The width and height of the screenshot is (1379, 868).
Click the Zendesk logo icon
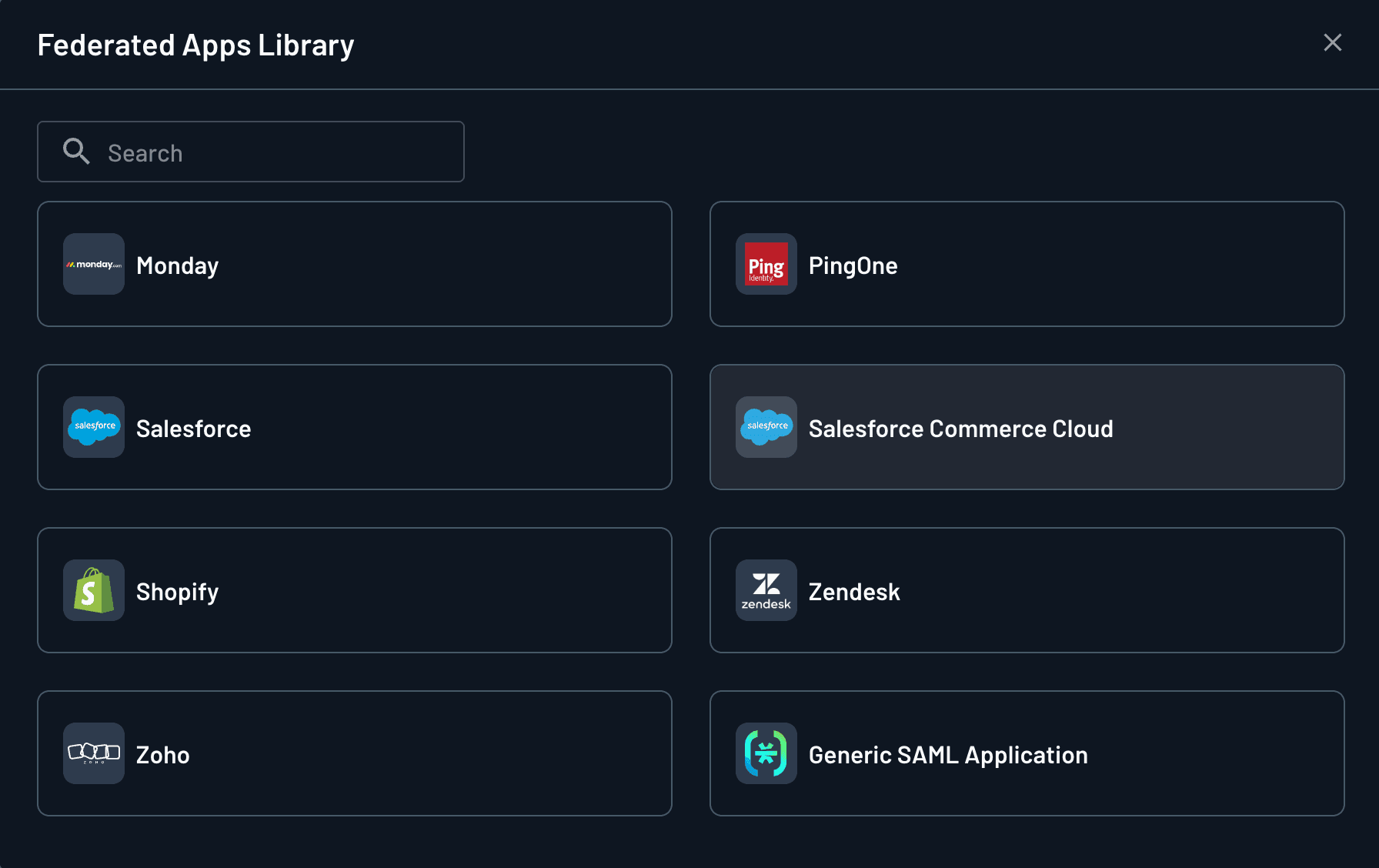(766, 590)
